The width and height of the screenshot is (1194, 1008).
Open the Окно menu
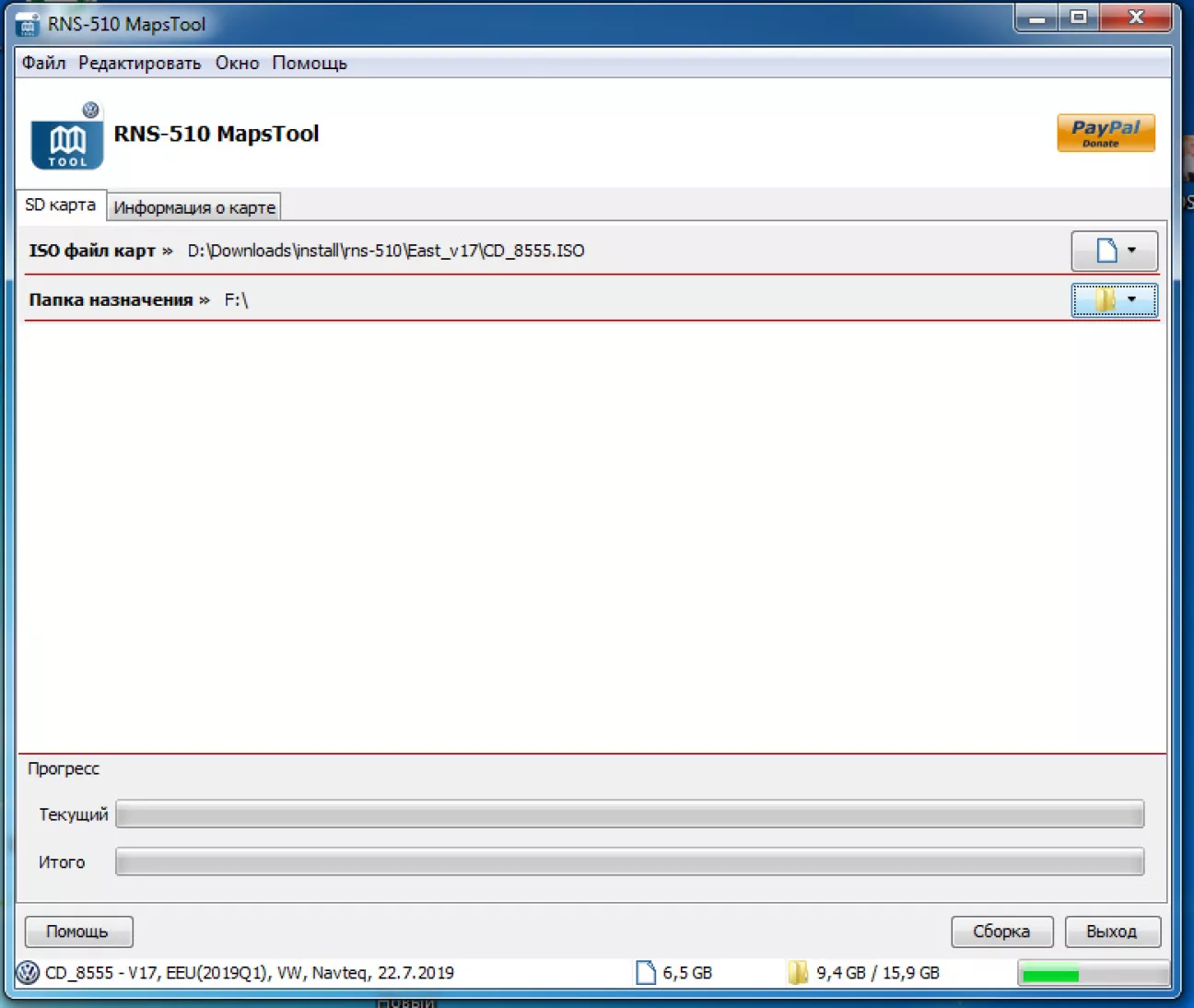coord(237,63)
